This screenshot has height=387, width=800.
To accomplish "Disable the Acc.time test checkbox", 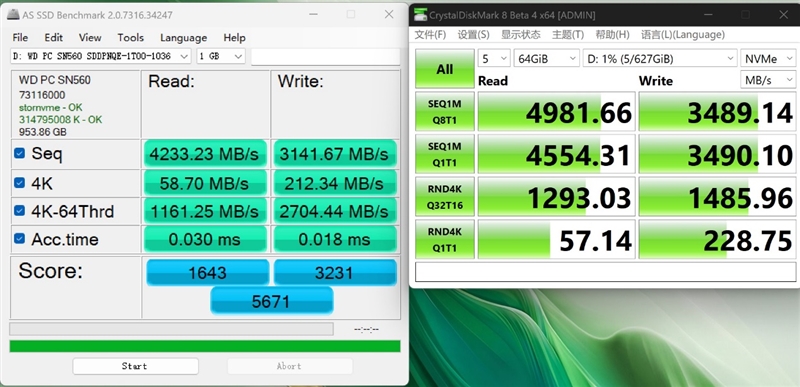I will [19, 238].
